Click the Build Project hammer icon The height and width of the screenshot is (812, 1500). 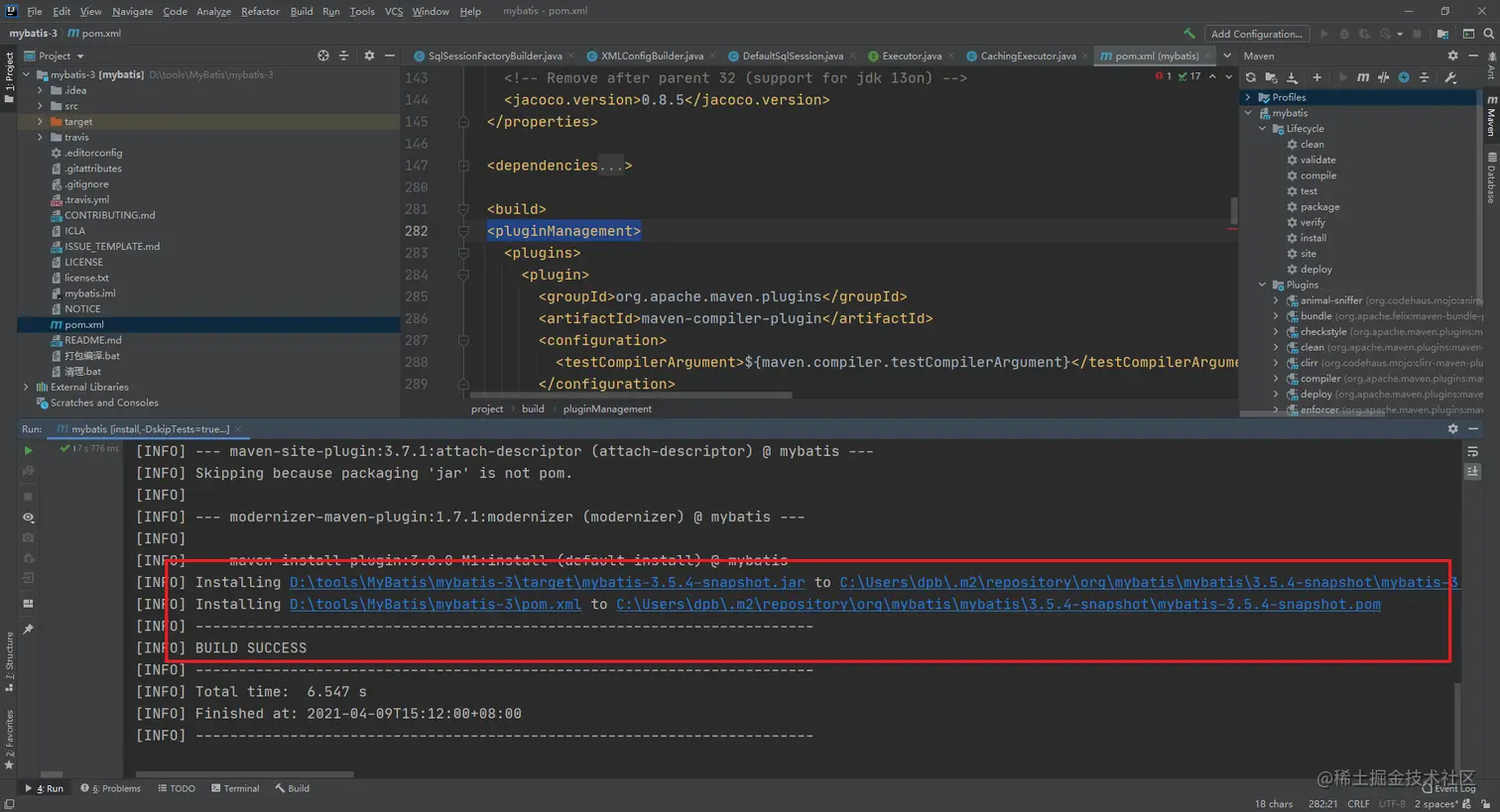click(1189, 34)
